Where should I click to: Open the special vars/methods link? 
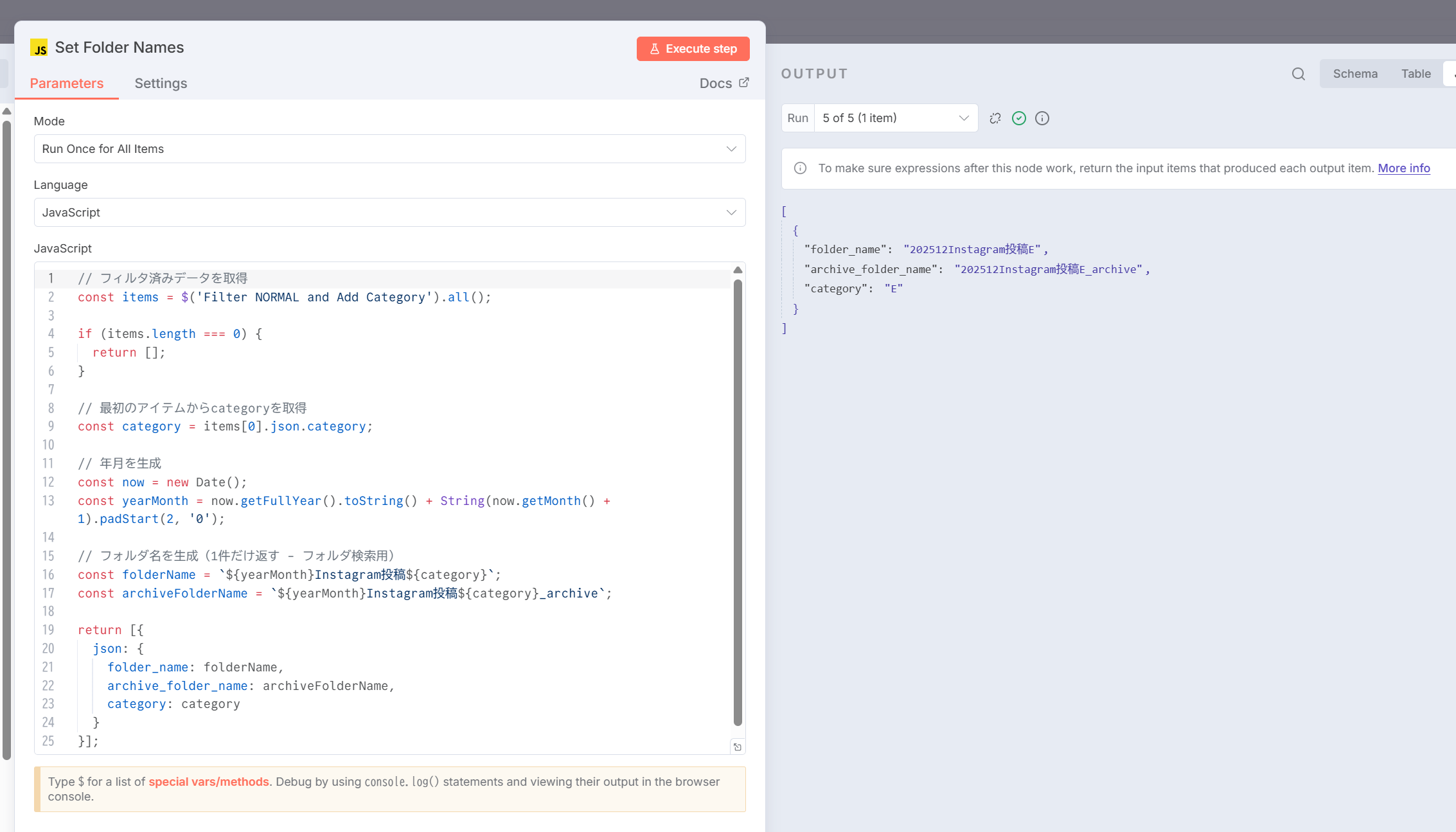pyautogui.click(x=209, y=782)
